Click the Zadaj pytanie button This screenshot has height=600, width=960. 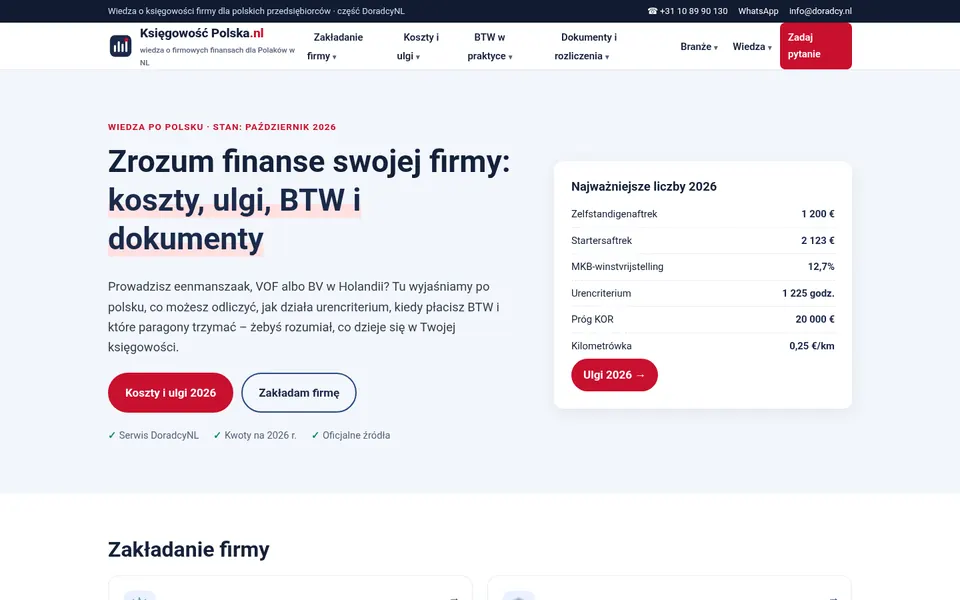click(x=816, y=46)
